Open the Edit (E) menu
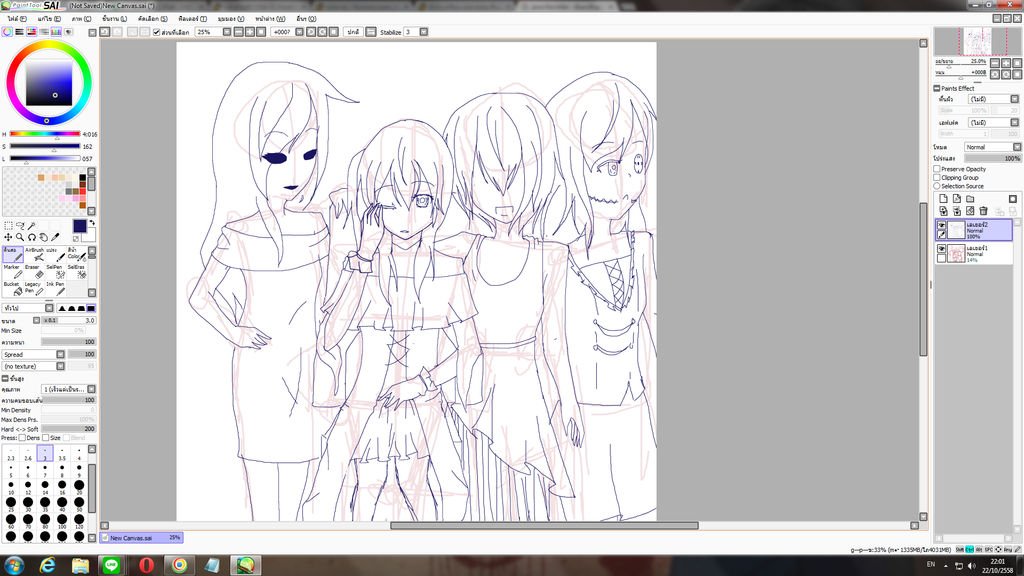This screenshot has height=576, width=1024. click(49, 19)
